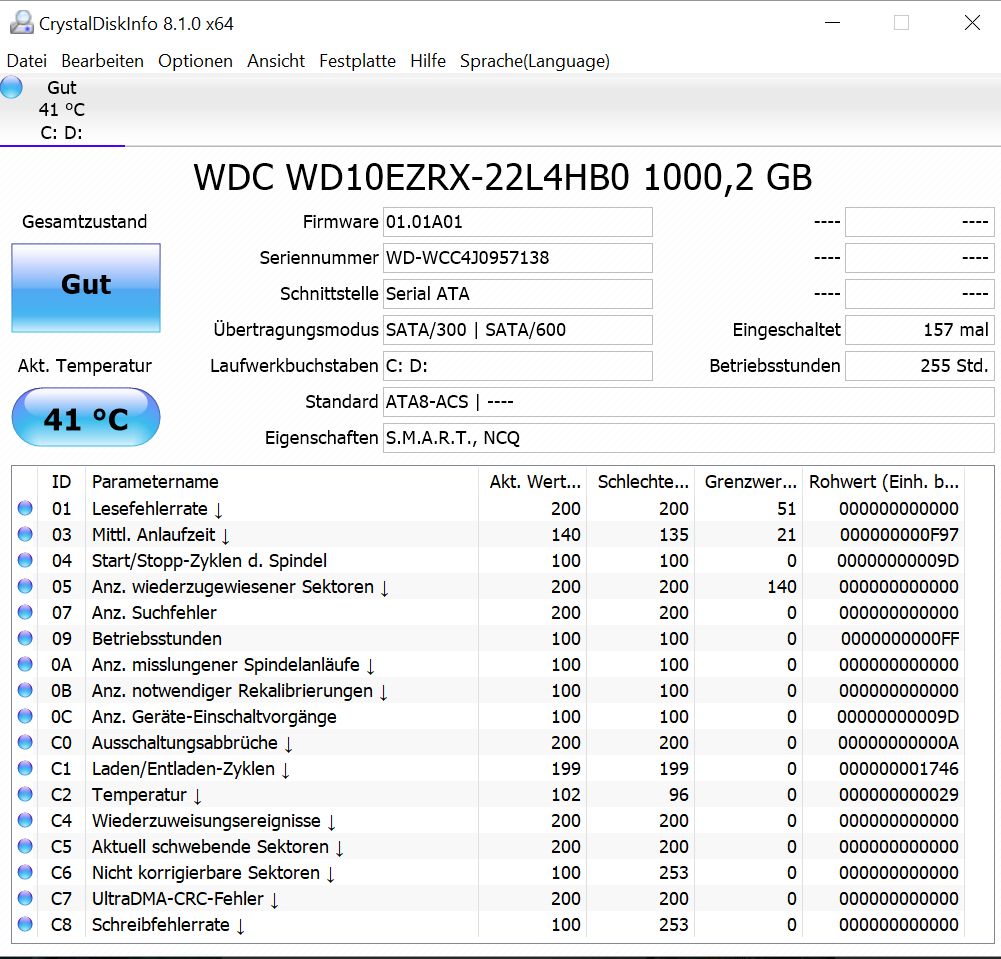The width and height of the screenshot is (1001, 959).
Task: Open the Optionen menu
Action: [x=195, y=61]
